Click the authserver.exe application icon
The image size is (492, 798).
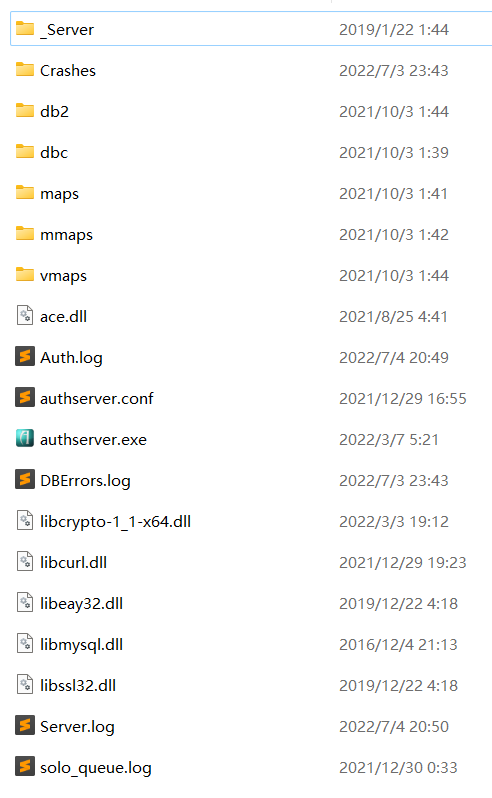24,438
